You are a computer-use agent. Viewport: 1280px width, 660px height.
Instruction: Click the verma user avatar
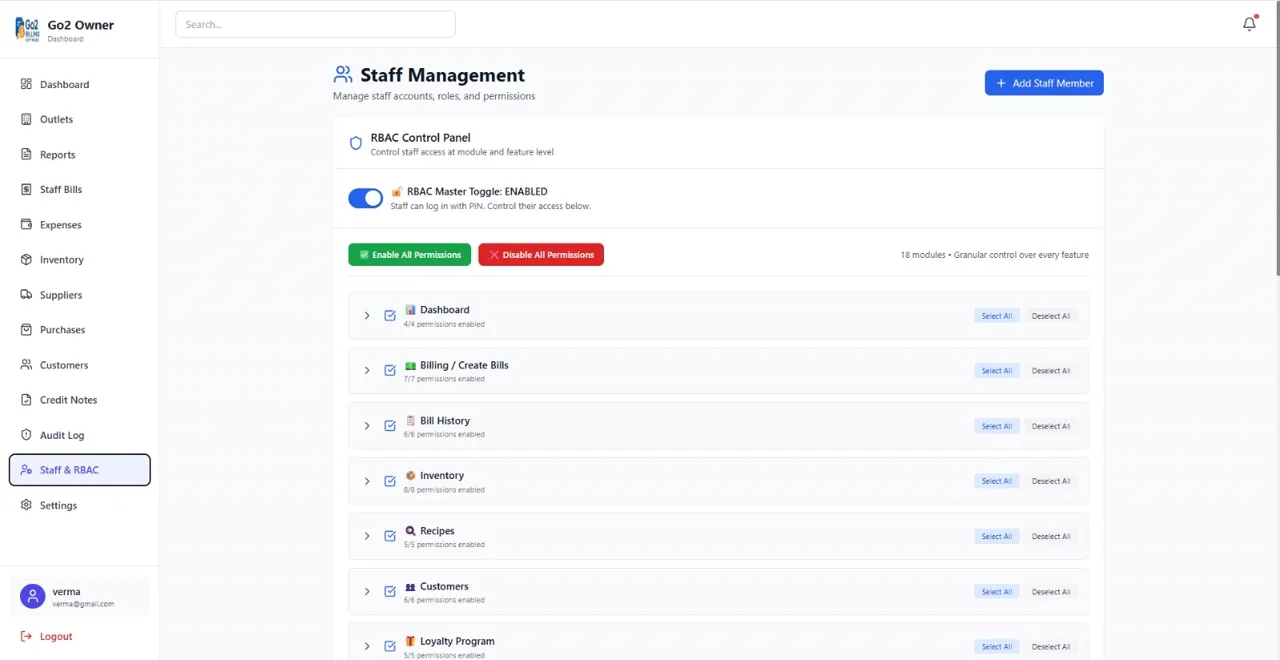[33, 596]
